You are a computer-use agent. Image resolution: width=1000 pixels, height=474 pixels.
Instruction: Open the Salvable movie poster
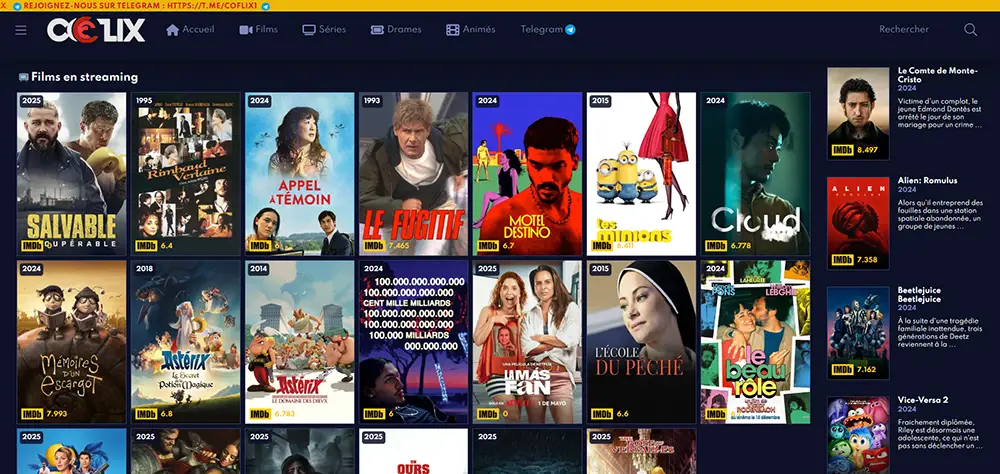tap(71, 174)
